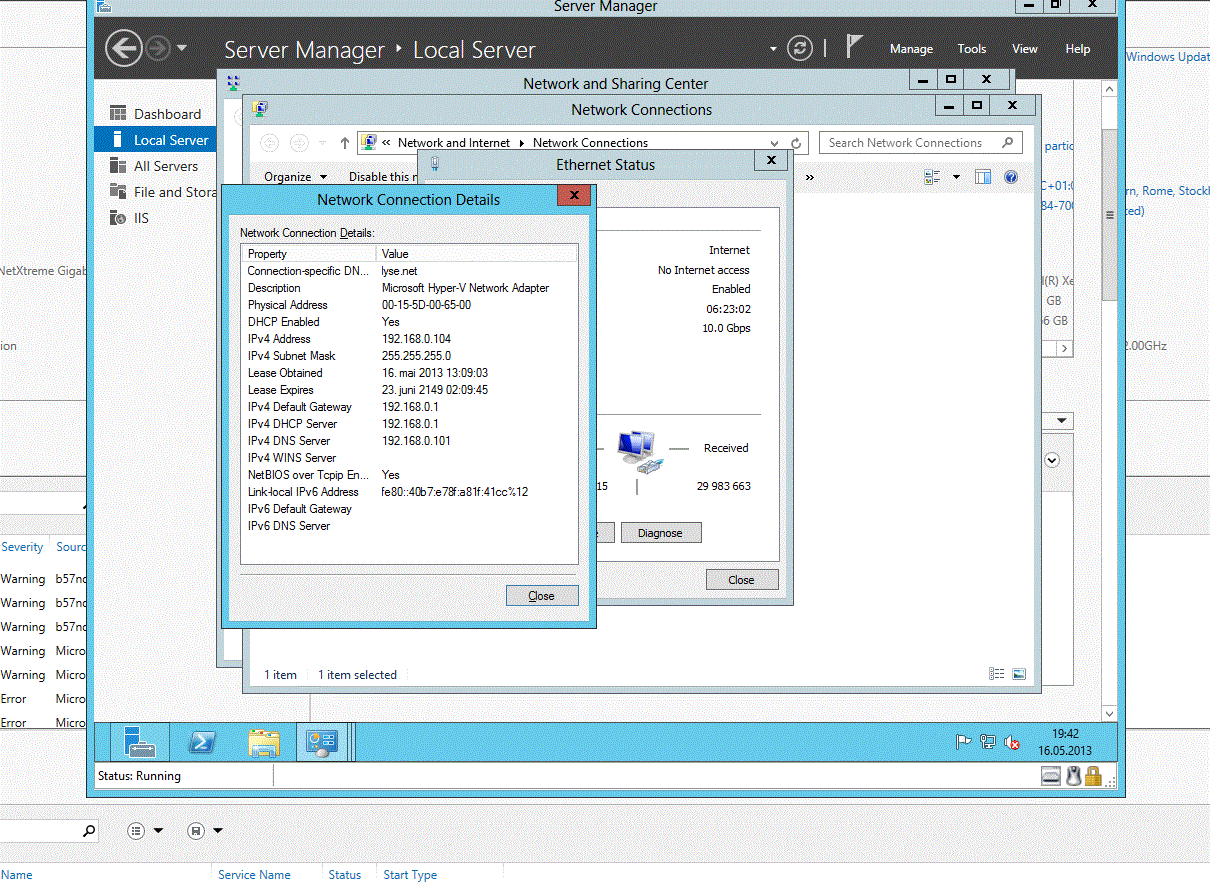
Task: Click the Start Type column header
Action: tap(410, 874)
